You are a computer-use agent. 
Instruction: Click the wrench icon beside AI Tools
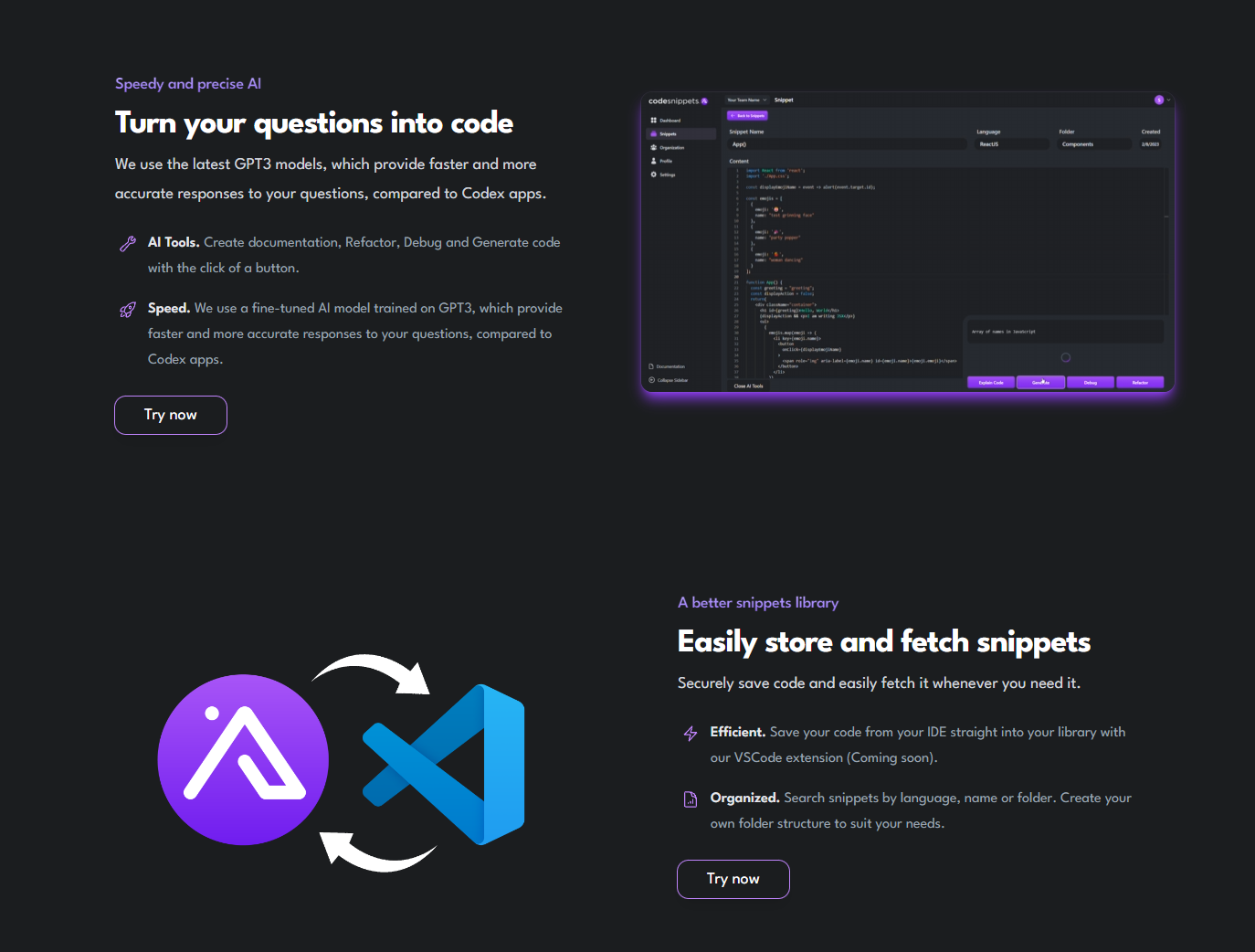tap(128, 243)
